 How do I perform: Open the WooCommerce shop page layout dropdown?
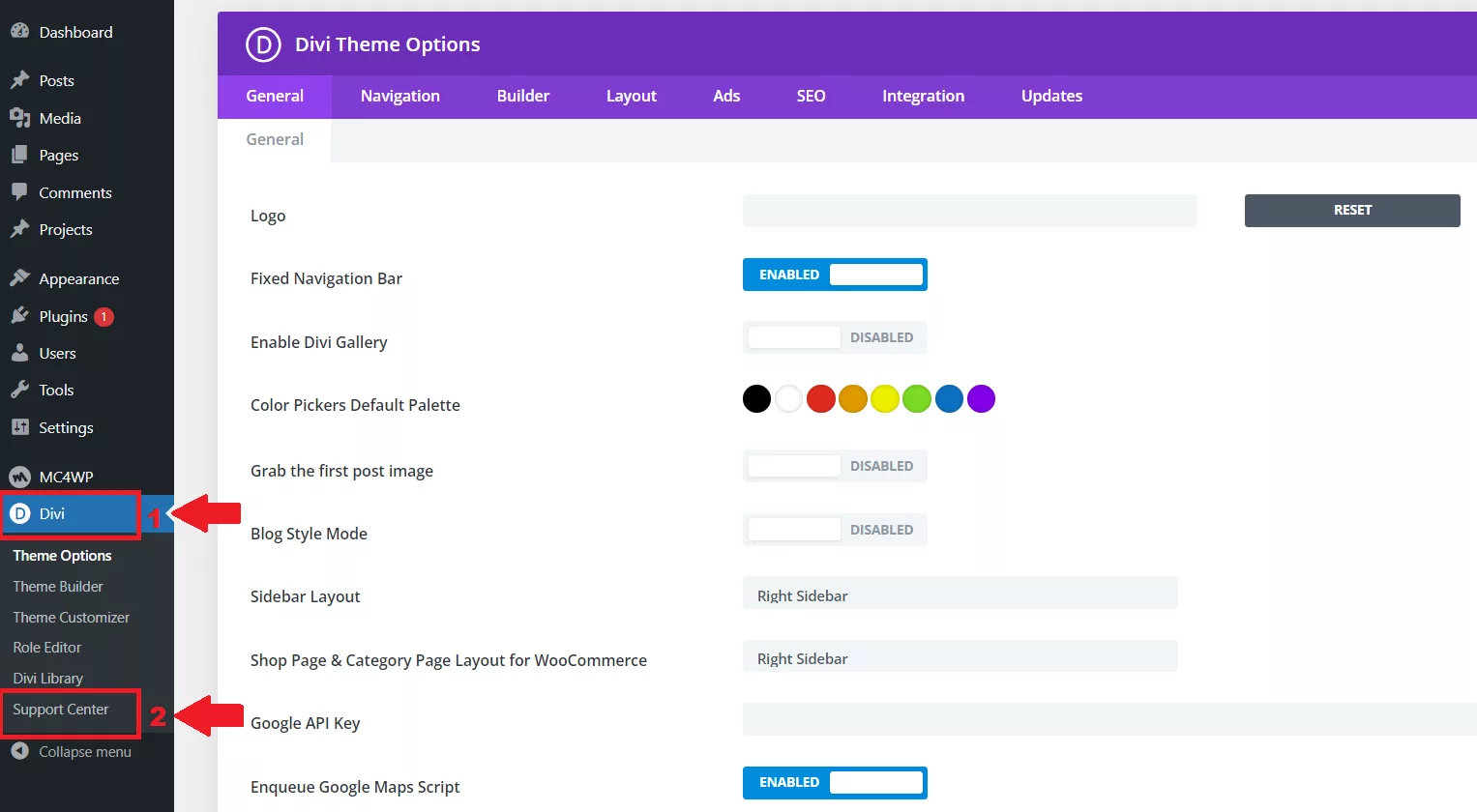960,656
